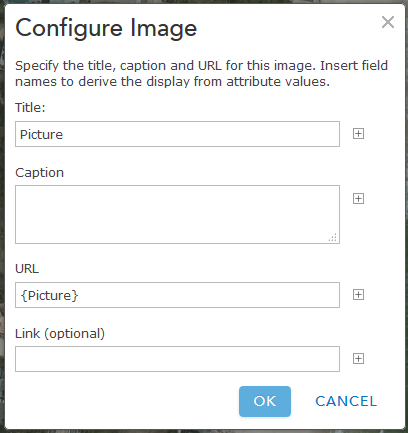The width and height of the screenshot is (408, 433).
Task: Click the instruction paragraph about attribute values
Action: pos(201,73)
